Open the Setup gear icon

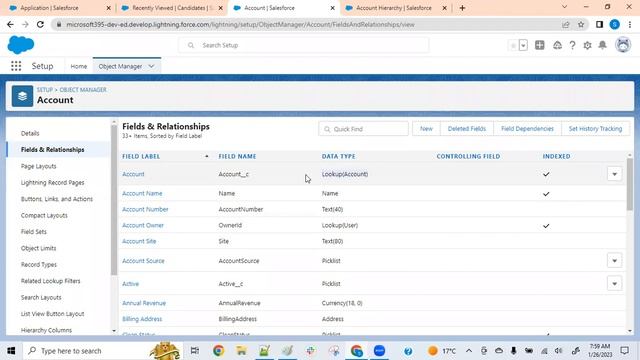pyautogui.click(x=587, y=45)
